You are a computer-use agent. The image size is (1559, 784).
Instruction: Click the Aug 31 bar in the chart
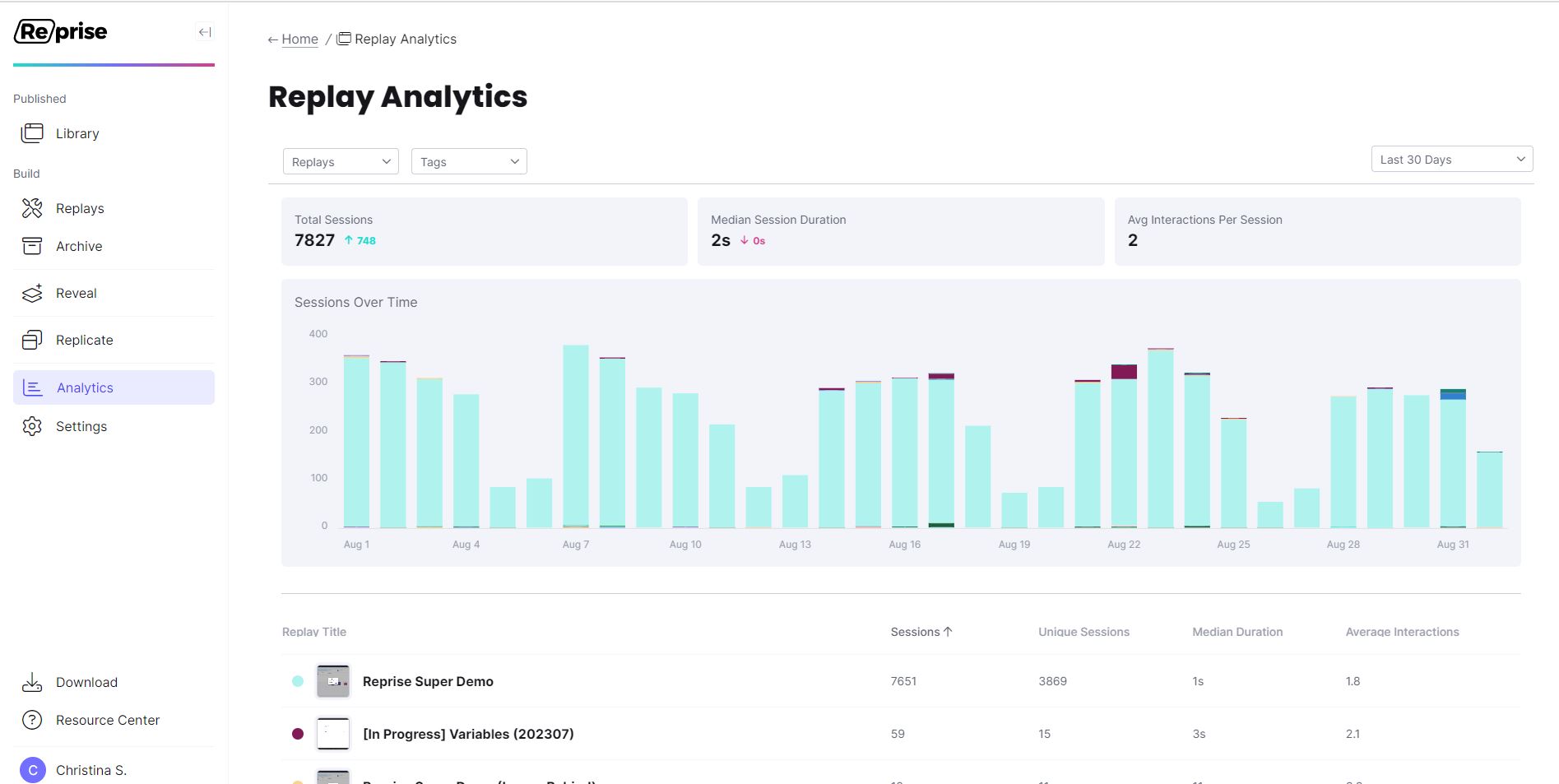pos(1453,458)
